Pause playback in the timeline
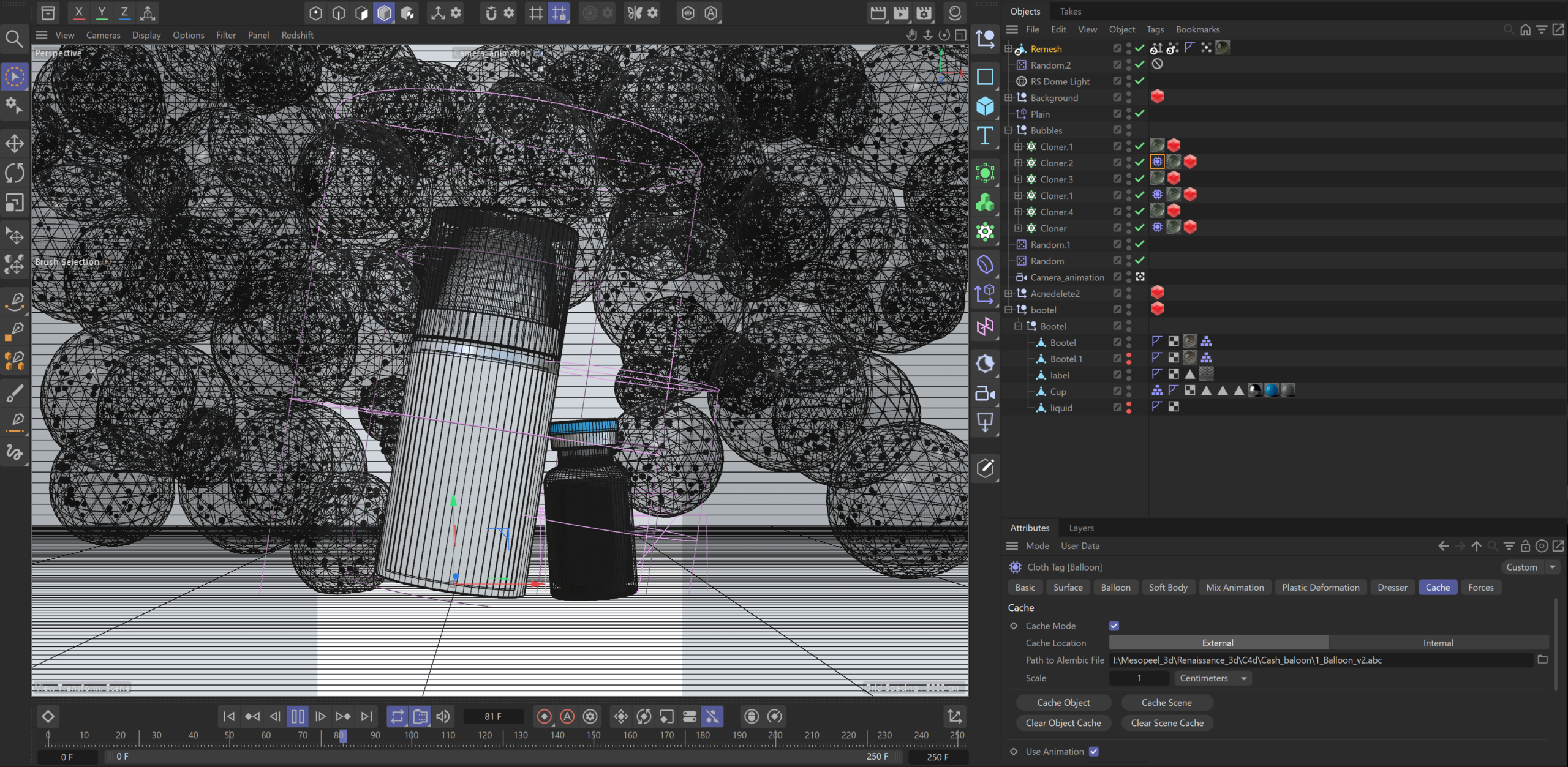 pyautogui.click(x=298, y=716)
